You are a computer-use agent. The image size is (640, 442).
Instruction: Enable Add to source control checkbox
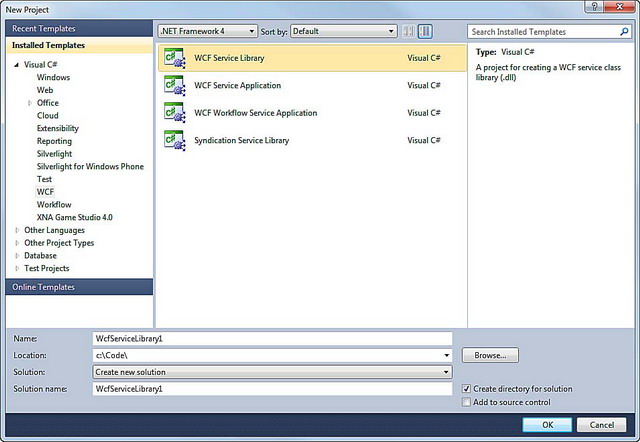[466, 402]
